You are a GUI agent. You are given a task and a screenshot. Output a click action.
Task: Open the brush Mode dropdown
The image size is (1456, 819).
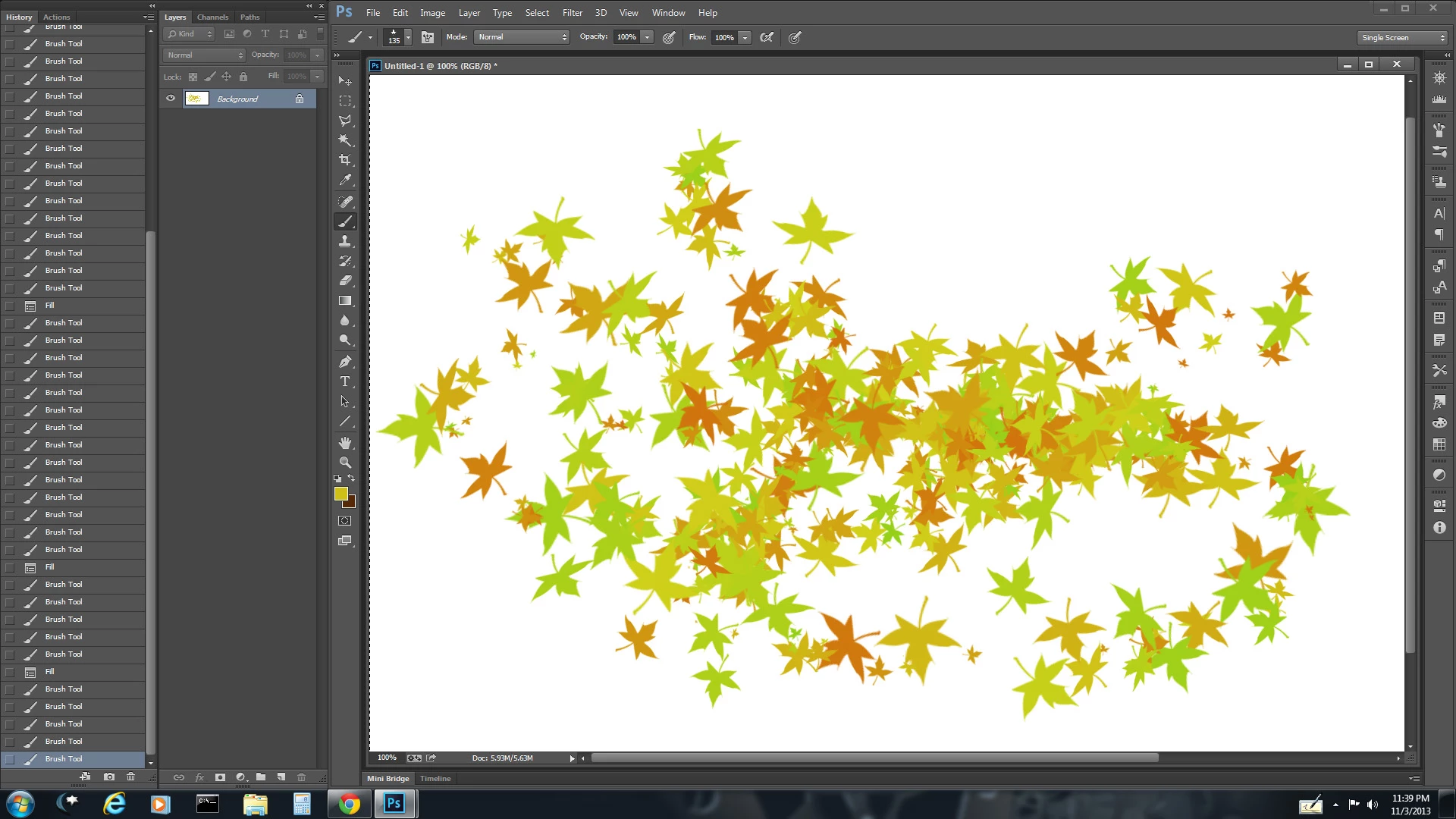[x=522, y=37]
